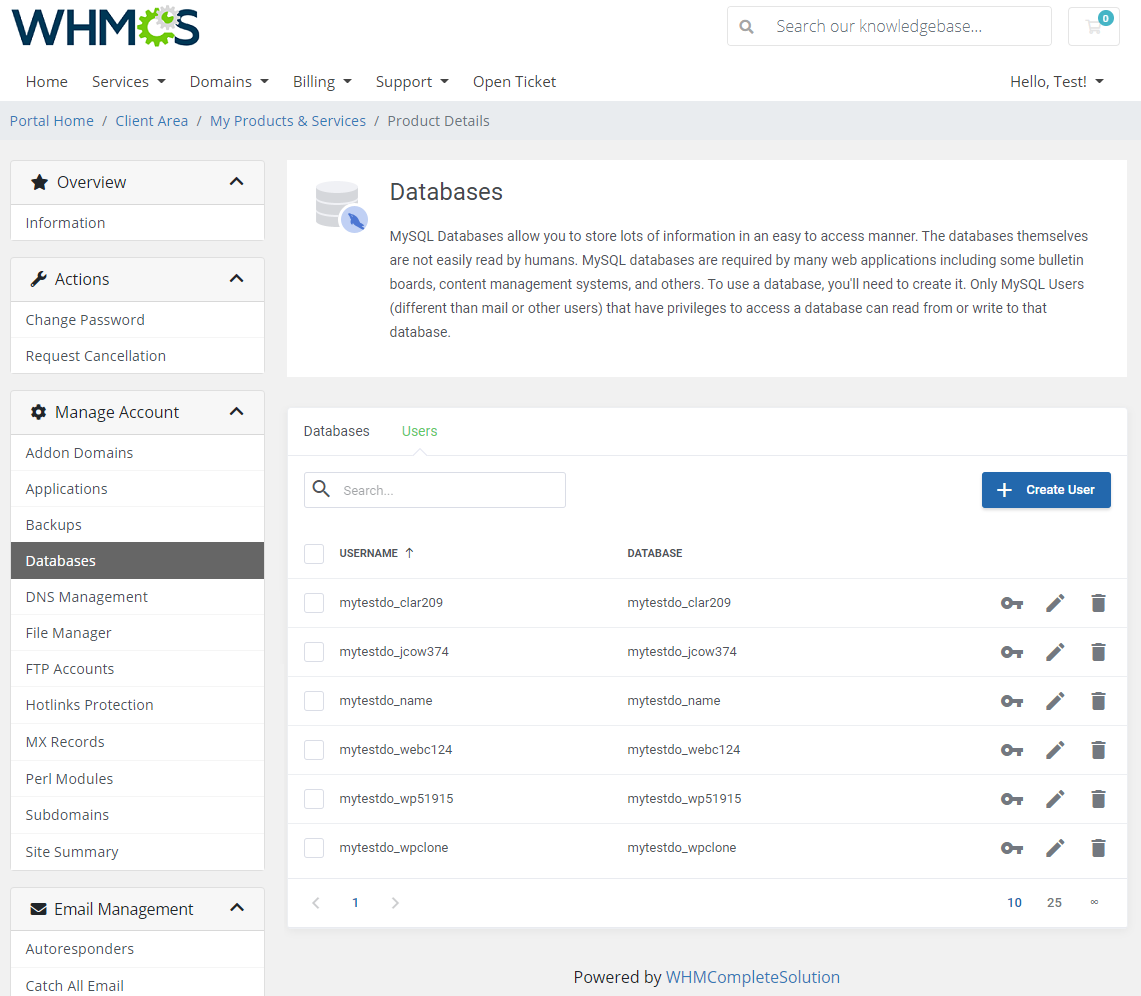
Task: Select all users via header checkbox
Action: pyautogui.click(x=313, y=553)
